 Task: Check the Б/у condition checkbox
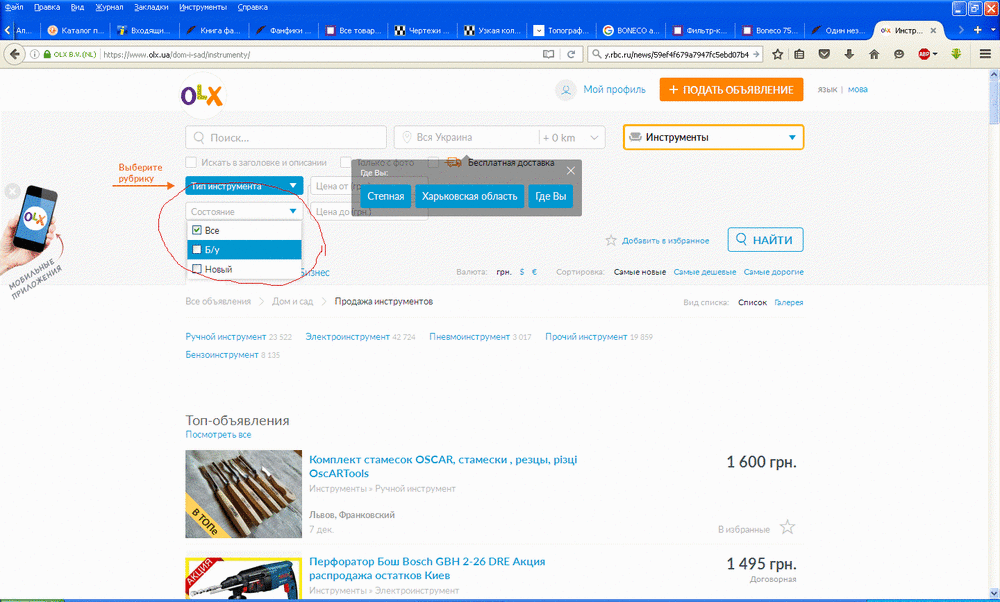(x=197, y=248)
